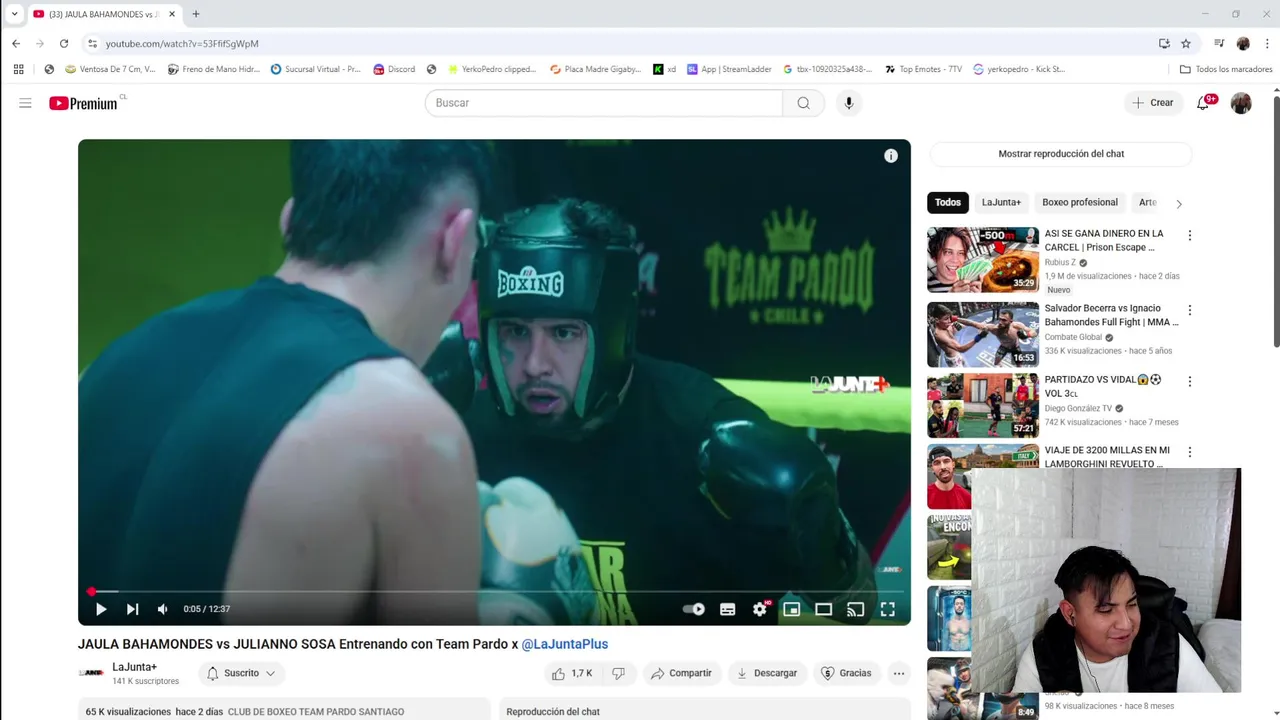
Task: Skip to next video
Action: (x=132, y=609)
